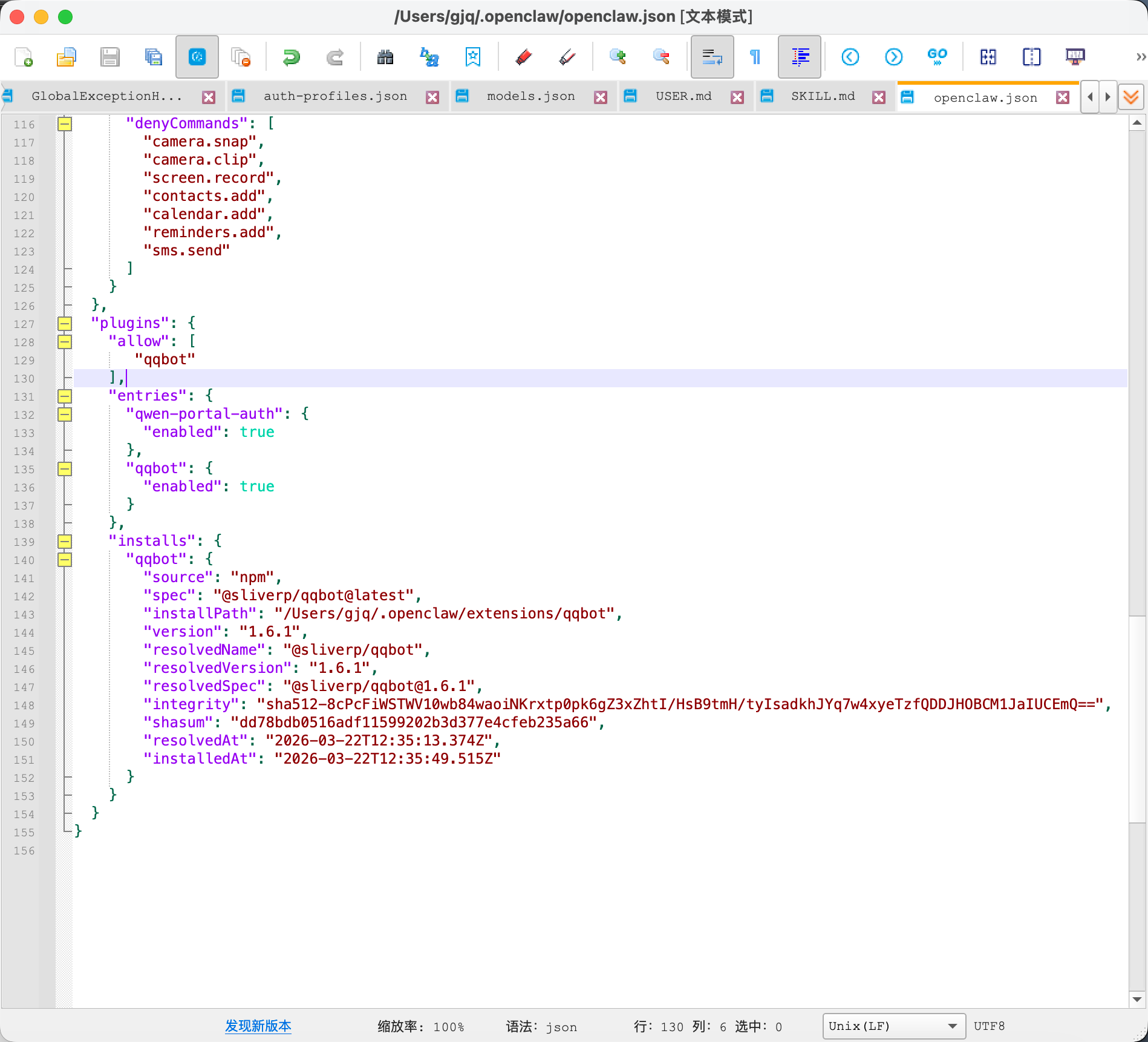Click the Save floppy disk icon
This screenshot has width=1148, height=1042.
click(109, 57)
